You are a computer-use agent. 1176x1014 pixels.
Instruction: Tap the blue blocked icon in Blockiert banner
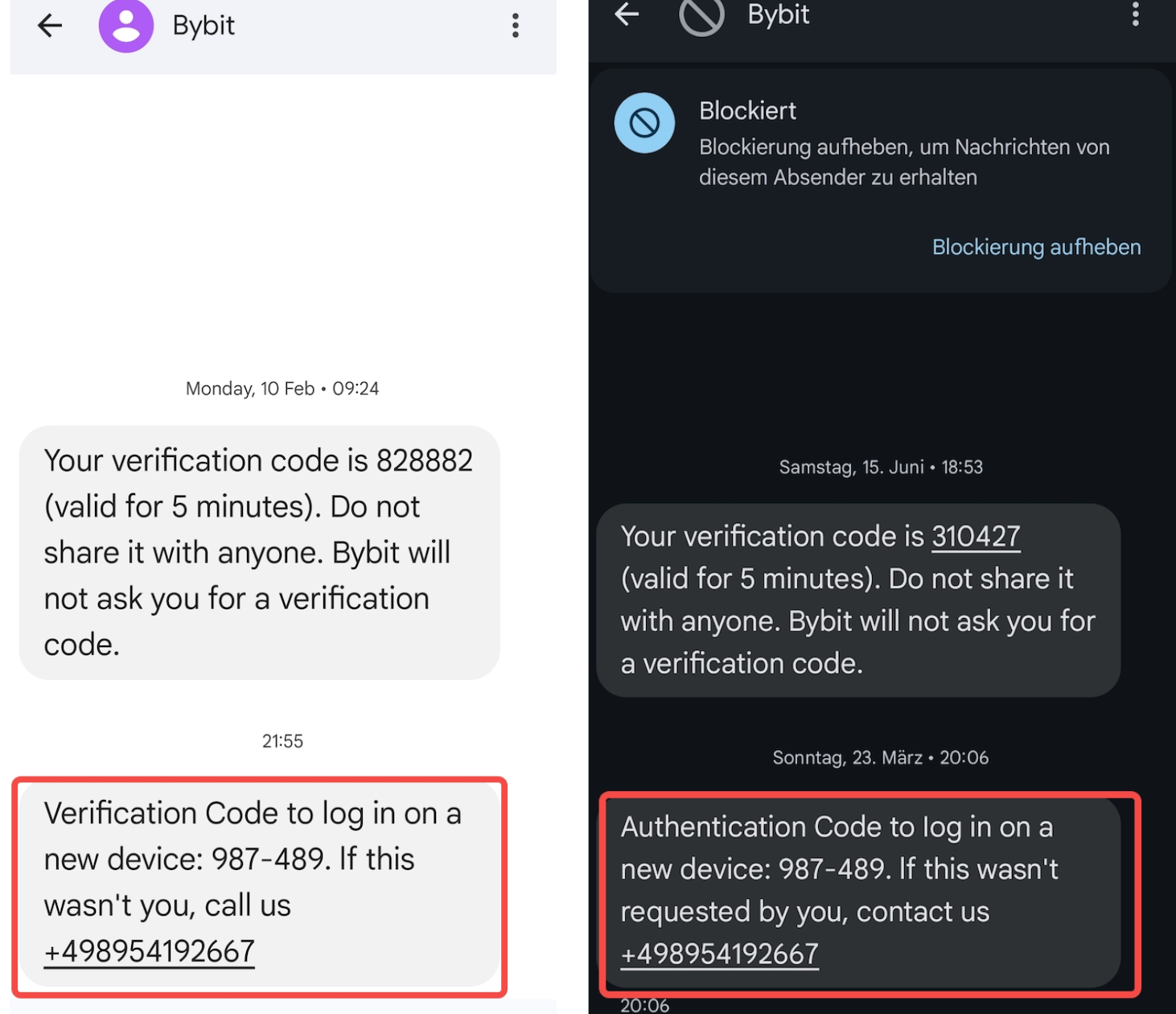[x=644, y=123]
